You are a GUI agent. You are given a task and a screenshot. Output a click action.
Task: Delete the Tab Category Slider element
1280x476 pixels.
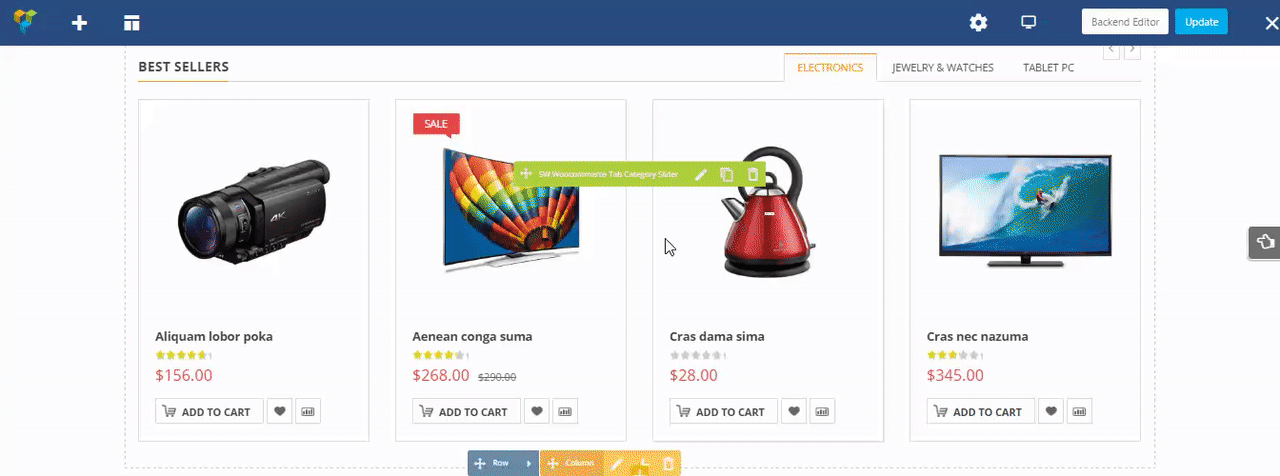pyautogui.click(x=752, y=174)
